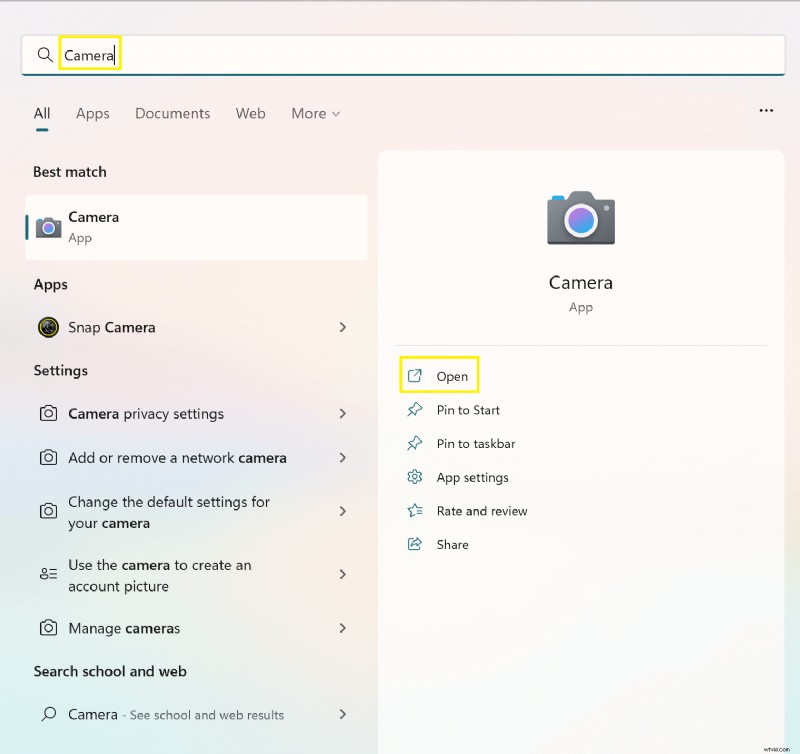Screen dimensions: 800x754
Task: Click the Add or remove network camera icon
Action: click(48, 457)
